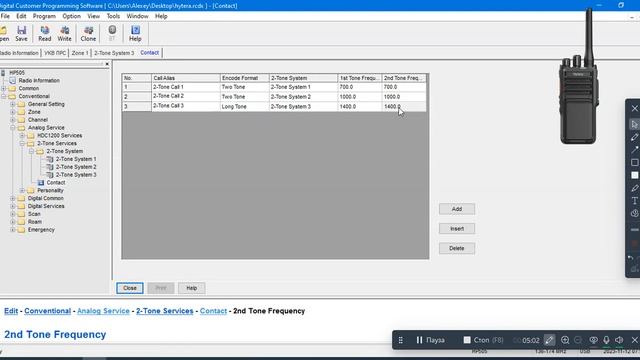Click the Save toolbar icon

[21, 33]
